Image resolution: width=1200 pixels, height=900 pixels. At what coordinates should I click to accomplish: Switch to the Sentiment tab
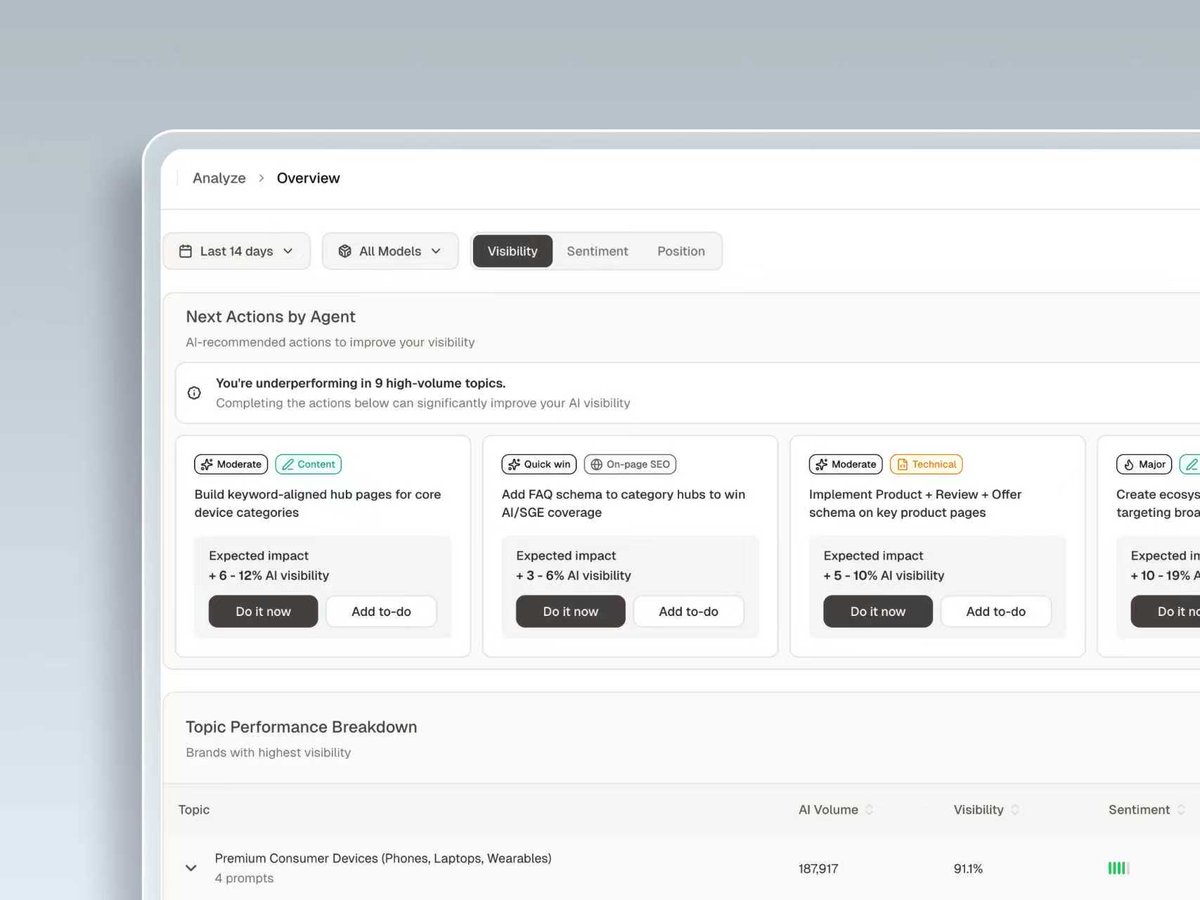tap(597, 251)
